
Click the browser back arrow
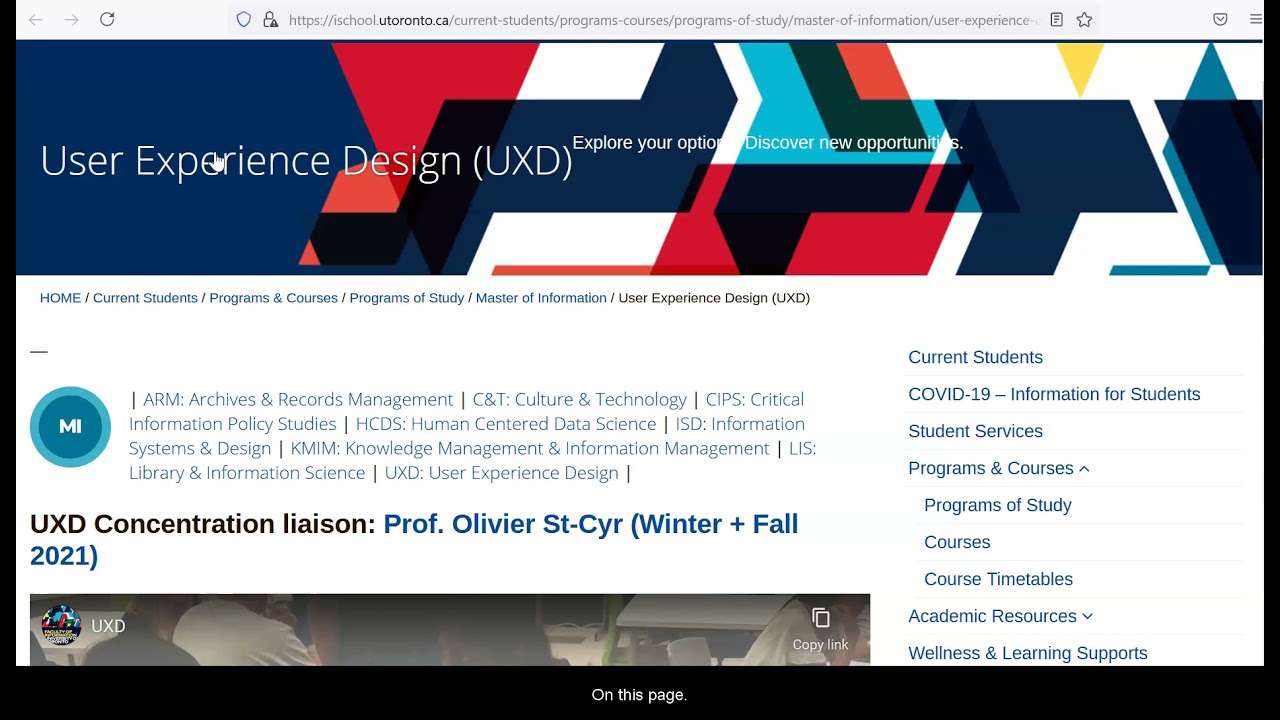pos(36,20)
